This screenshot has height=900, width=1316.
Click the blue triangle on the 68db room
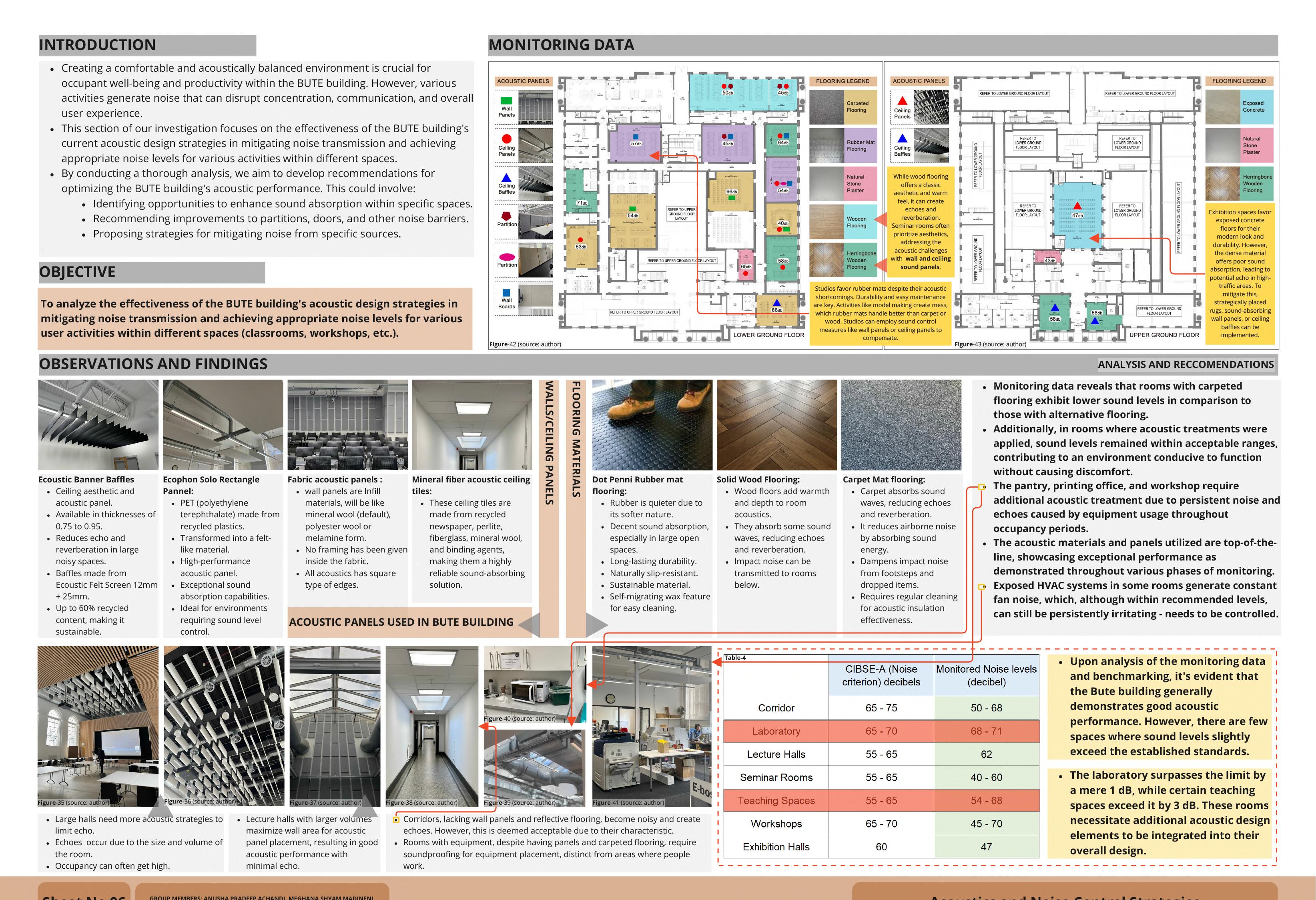[x=776, y=303]
